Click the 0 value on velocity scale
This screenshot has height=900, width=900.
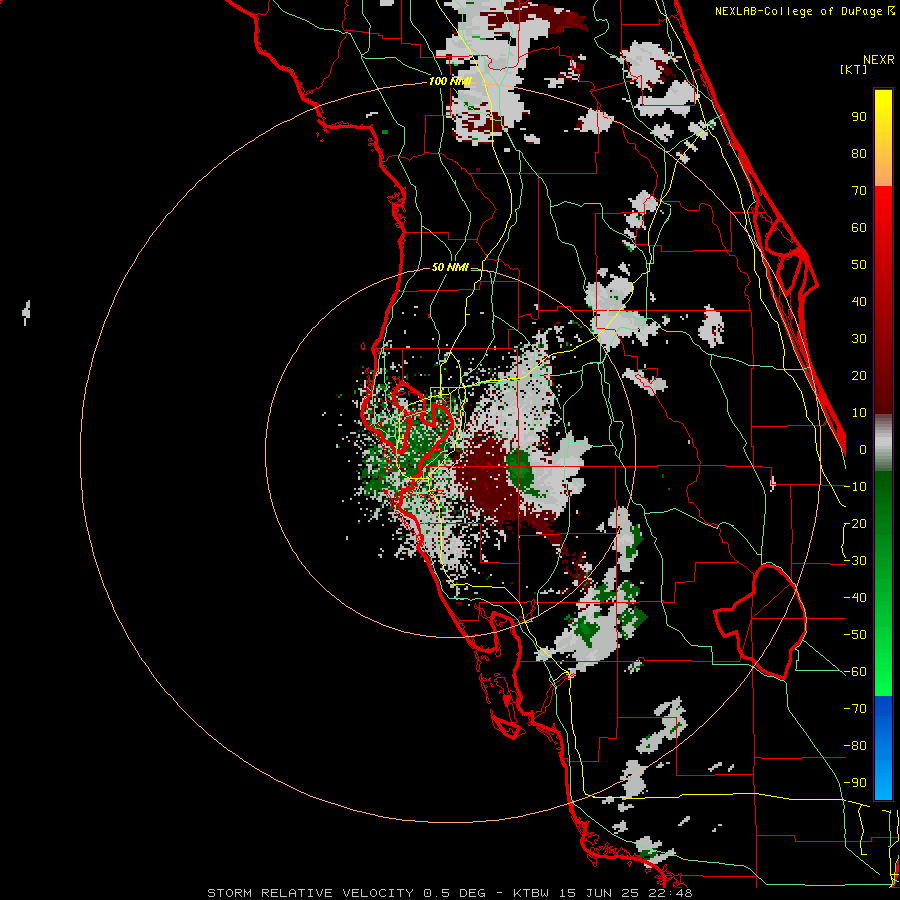[863, 449]
